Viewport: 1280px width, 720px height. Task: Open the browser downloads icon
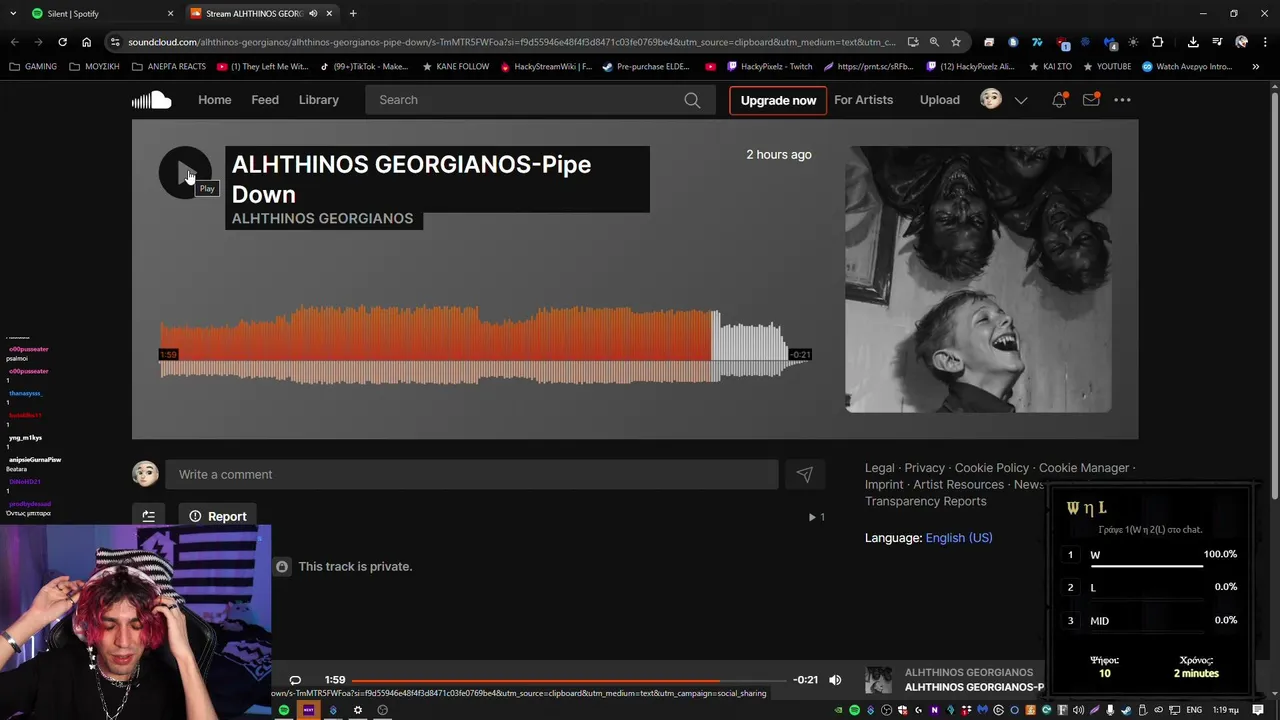pos(1193,42)
